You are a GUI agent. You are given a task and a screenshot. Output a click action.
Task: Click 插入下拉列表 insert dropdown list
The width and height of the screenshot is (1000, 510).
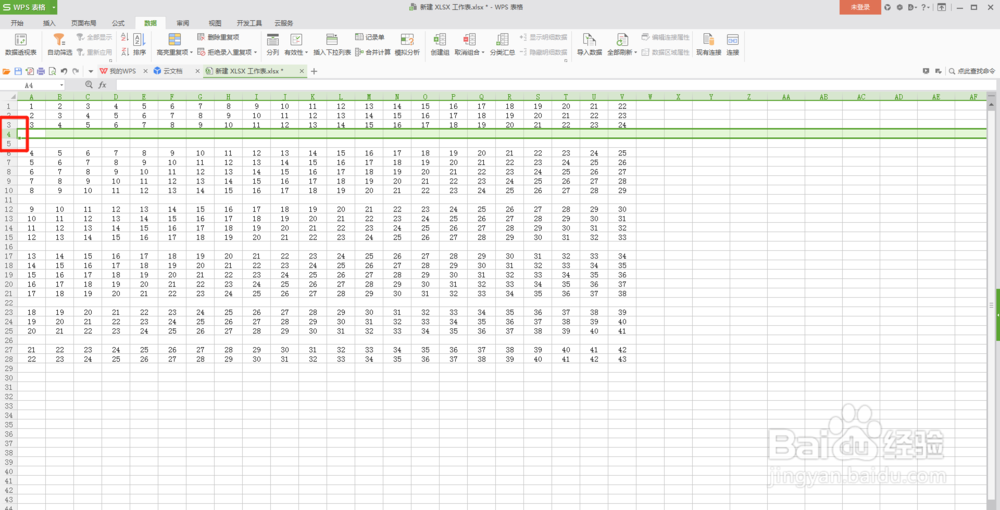coord(332,44)
